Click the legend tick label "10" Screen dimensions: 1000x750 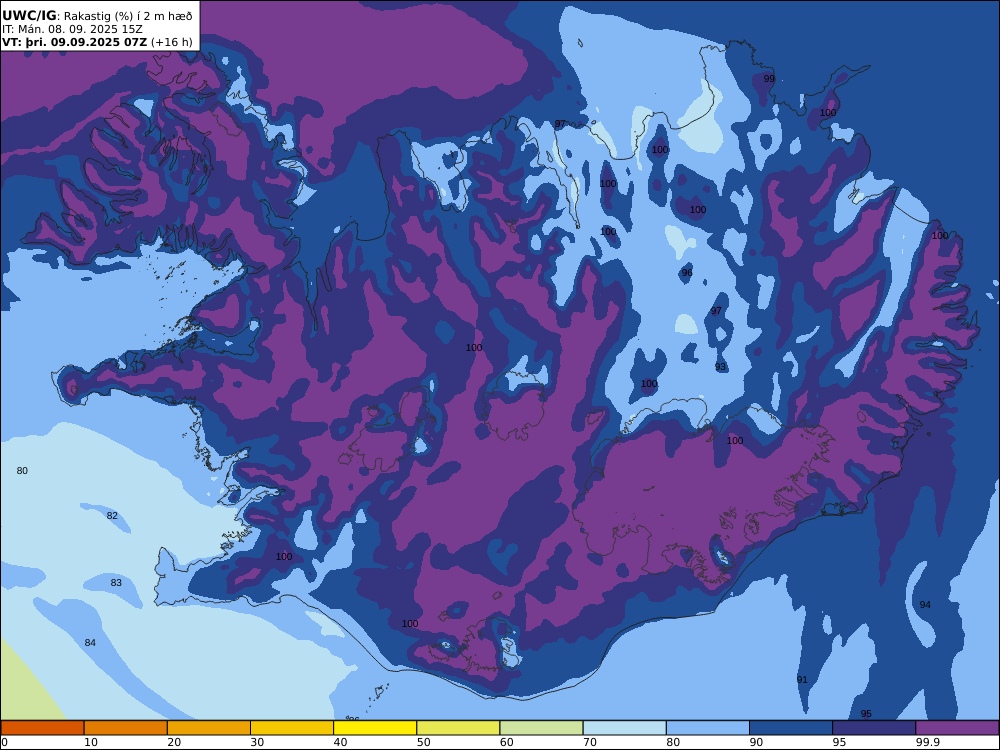tap(91, 742)
